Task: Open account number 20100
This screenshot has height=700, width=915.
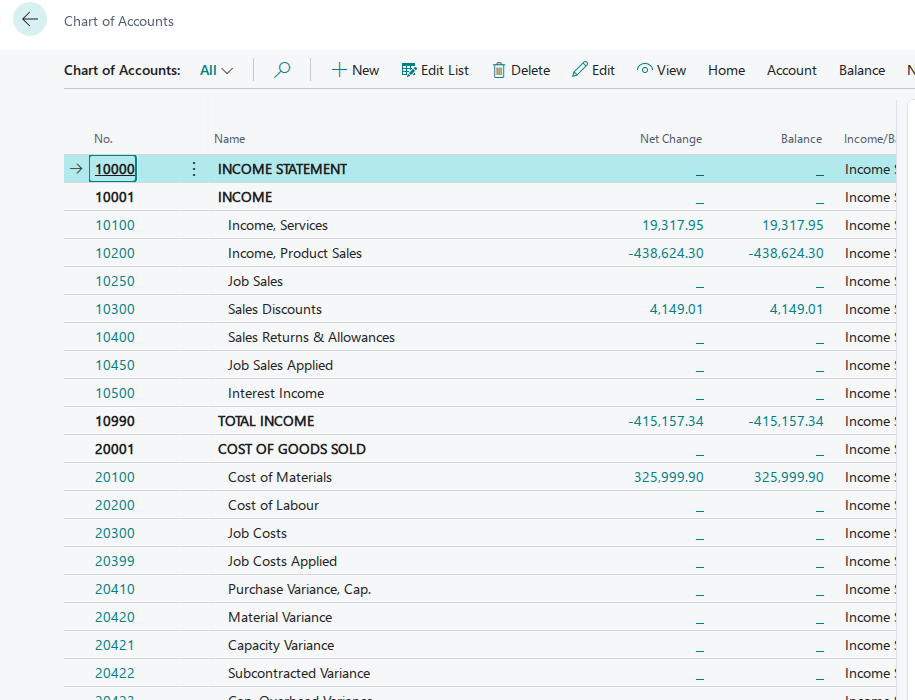Action: coord(115,477)
